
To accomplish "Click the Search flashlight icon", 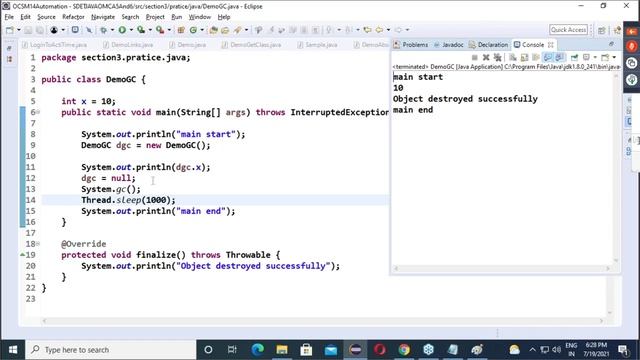I will (x=237, y=30).
